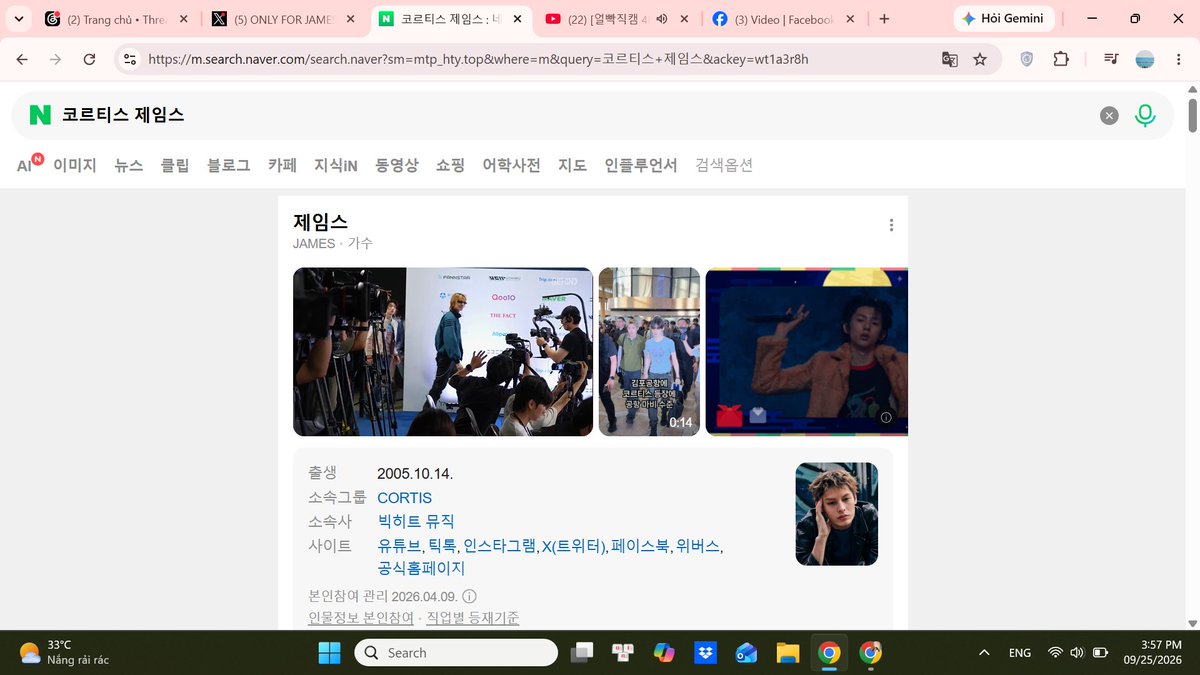
Task: Click the translate page icon in the address bar
Action: point(950,59)
